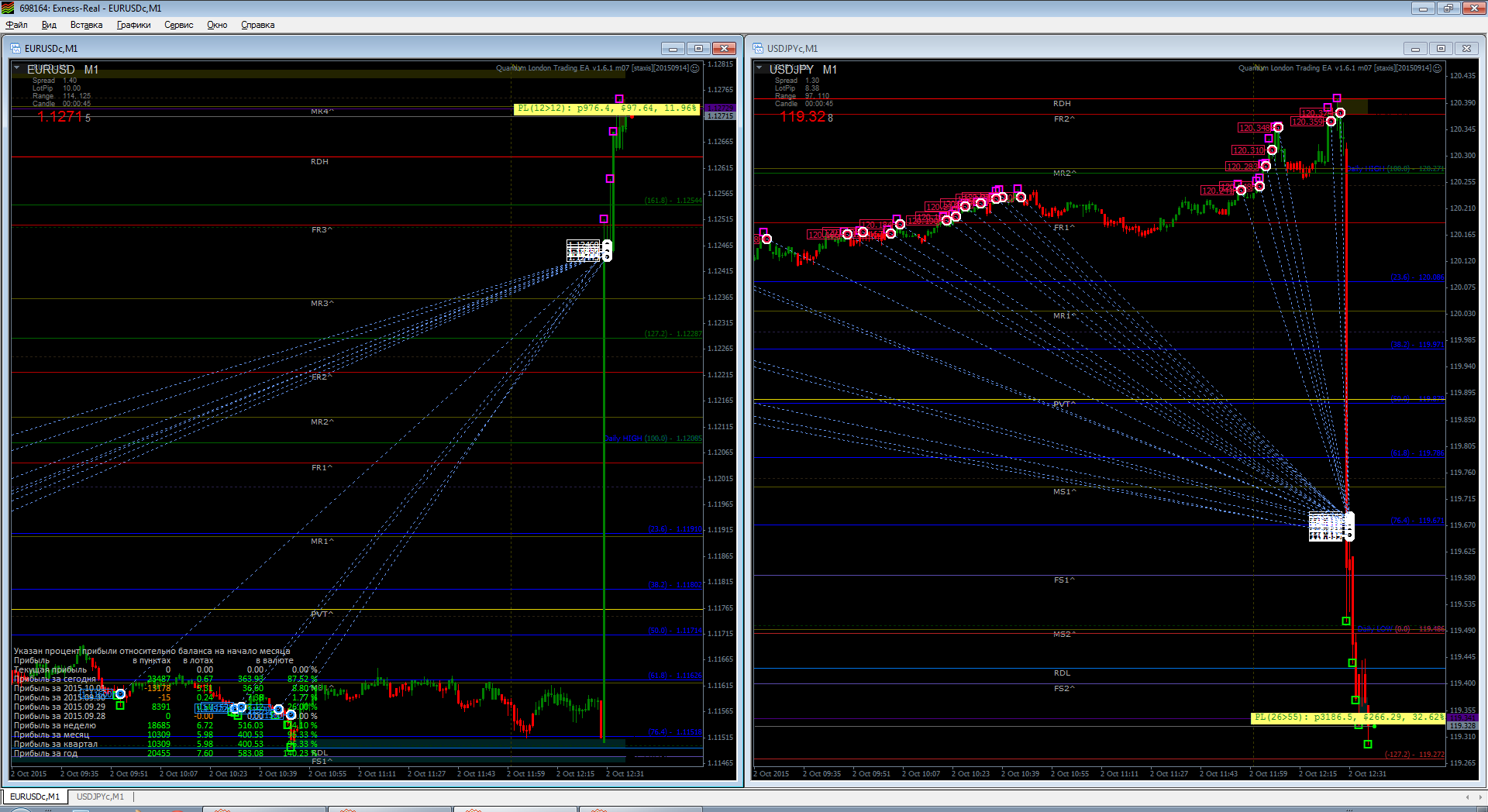Viewport: 1488px width, 812px height.
Task: Click the PVT level label on USDJPY chart
Action: [1064, 404]
